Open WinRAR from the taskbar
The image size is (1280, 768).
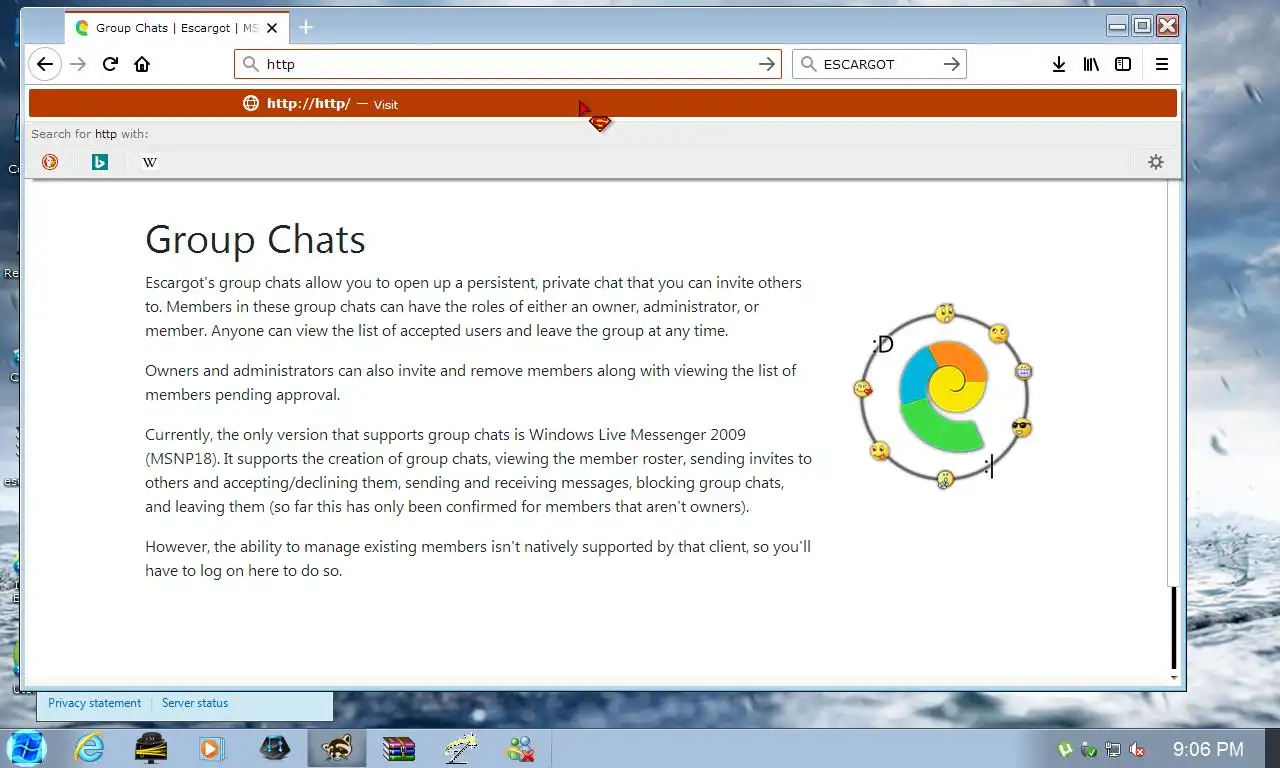click(x=399, y=748)
